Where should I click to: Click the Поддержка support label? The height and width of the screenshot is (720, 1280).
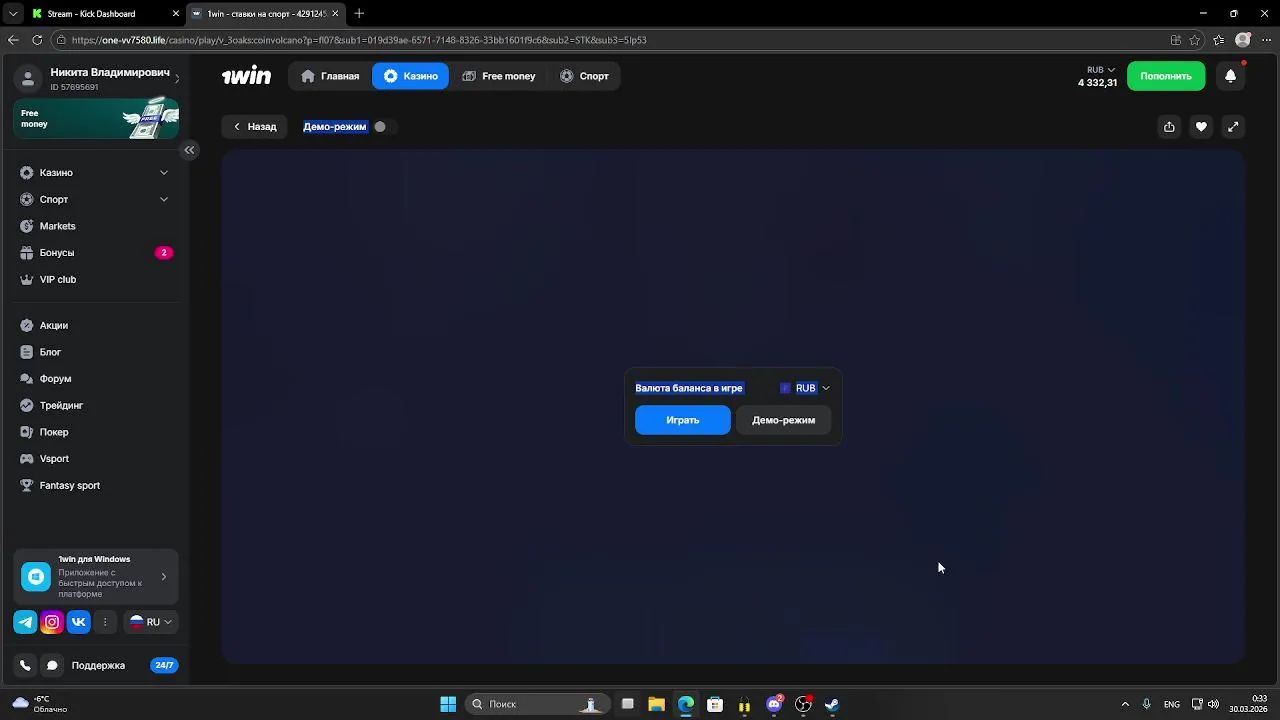(x=98, y=665)
